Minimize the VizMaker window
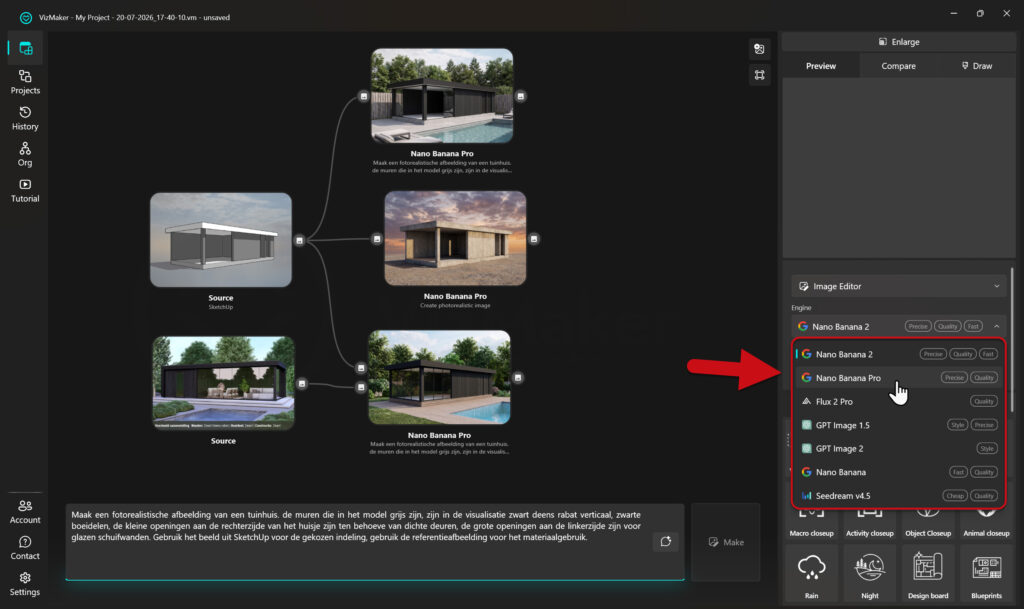 click(953, 13)
